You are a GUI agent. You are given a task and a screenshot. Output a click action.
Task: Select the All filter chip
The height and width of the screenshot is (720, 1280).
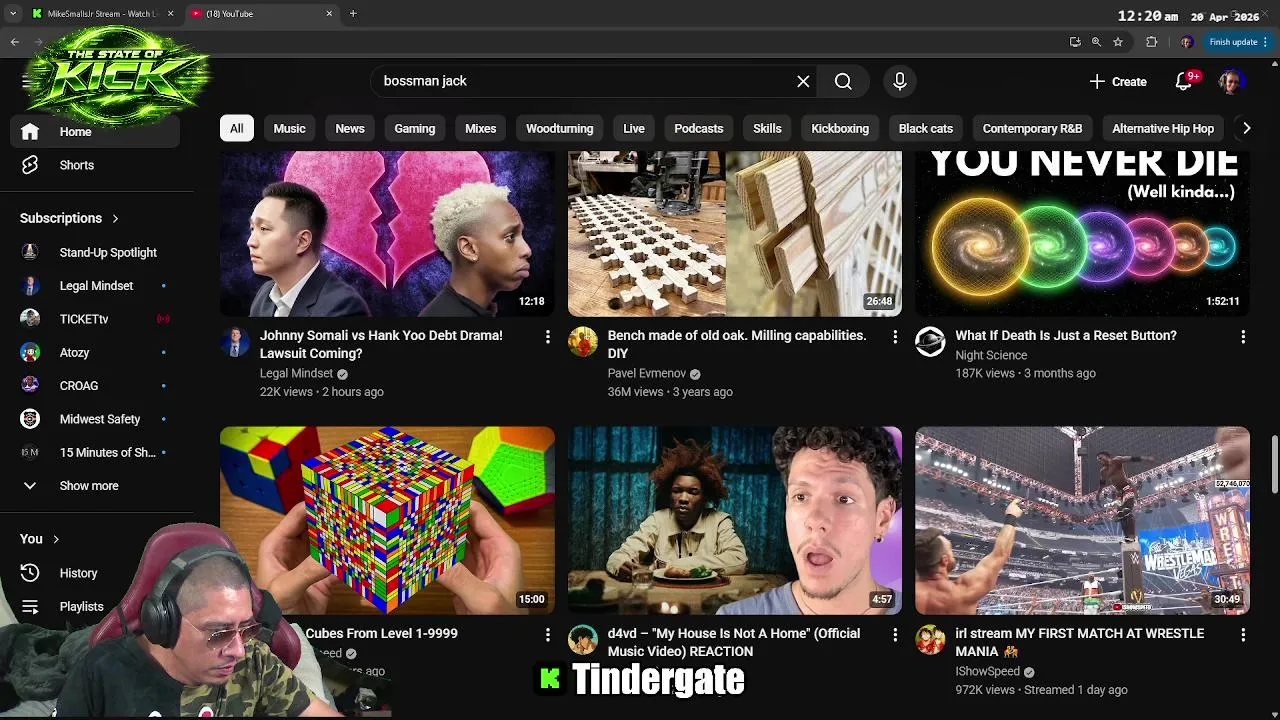coord(236,128)
